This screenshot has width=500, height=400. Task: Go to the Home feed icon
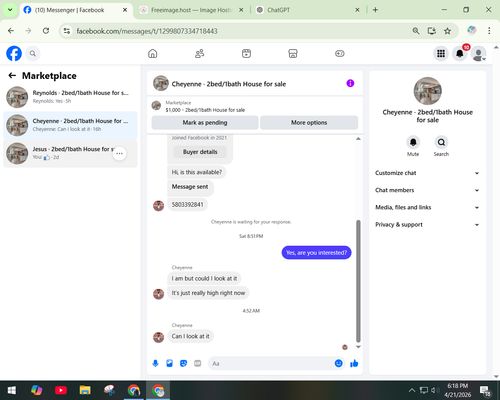pyautogui.click(x=153, y=53)
